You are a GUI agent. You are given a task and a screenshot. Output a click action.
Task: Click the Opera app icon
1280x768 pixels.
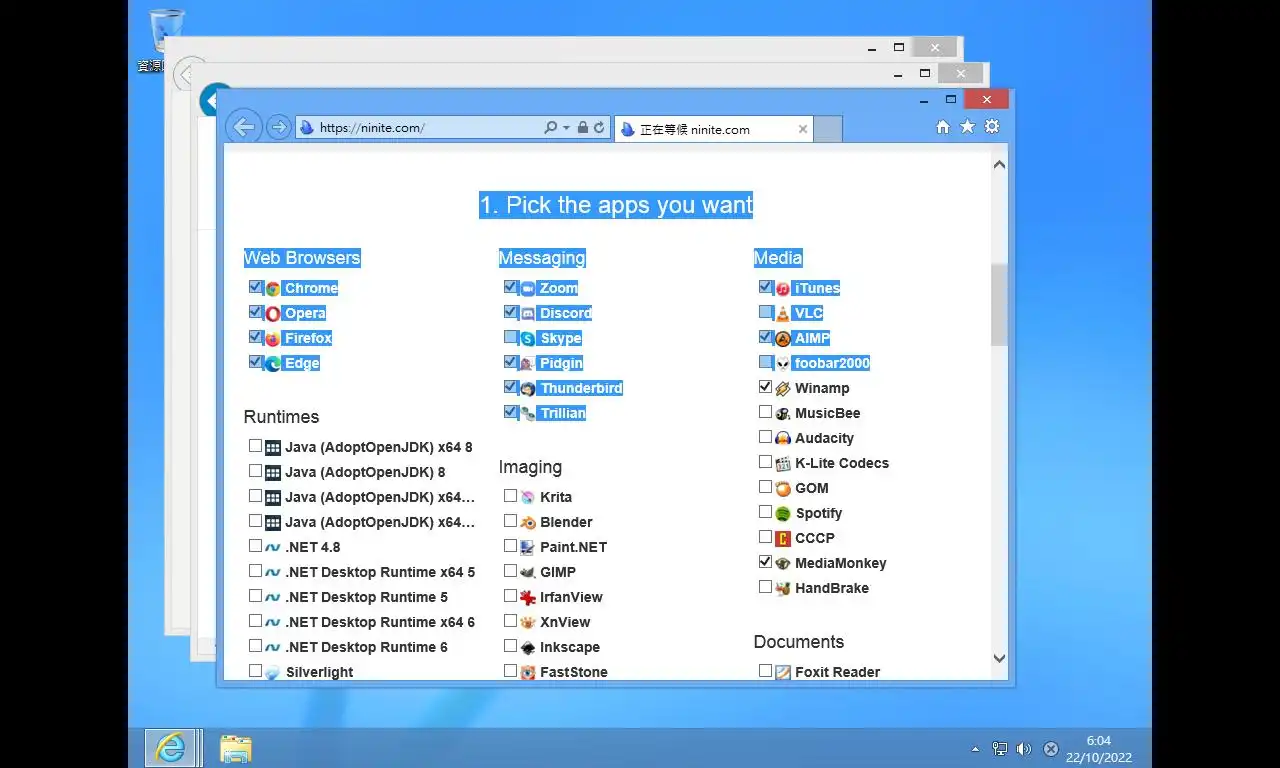[273, 313]
